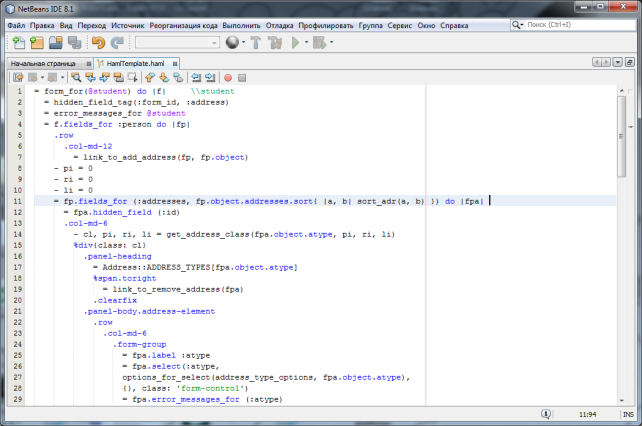642x426 pixels.
Task: Click the red Start Macro Recording button
Action: tap(228, 78)
